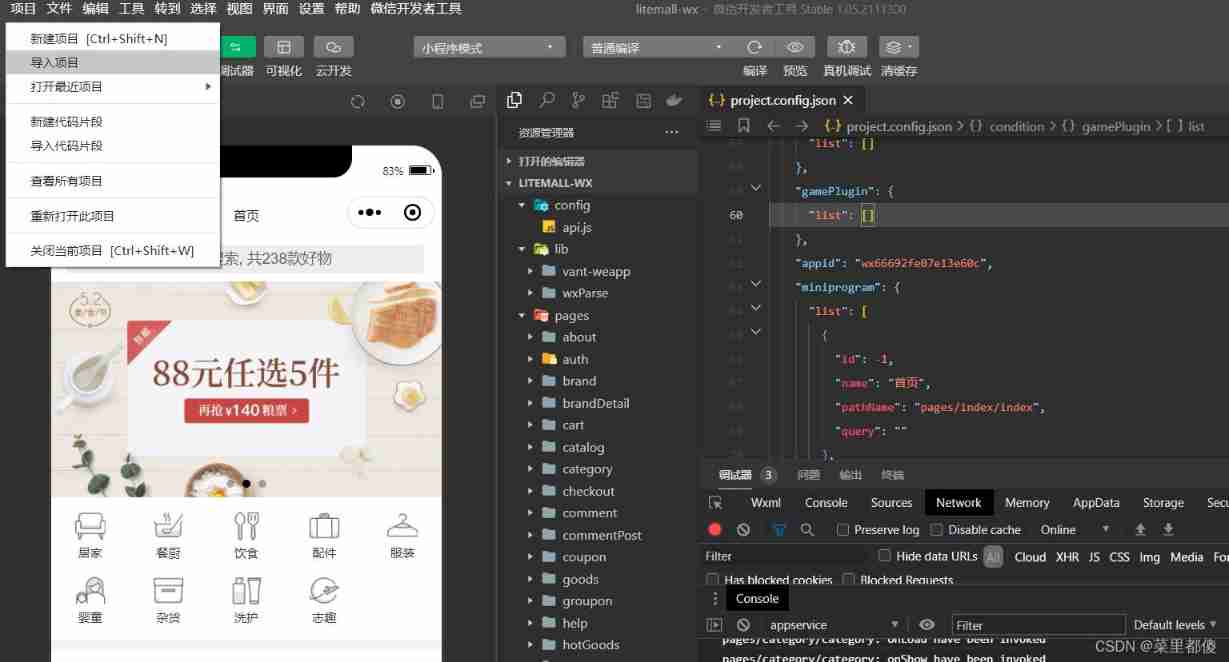Open api.js in file tree
1229x662 pixels.
576,227
